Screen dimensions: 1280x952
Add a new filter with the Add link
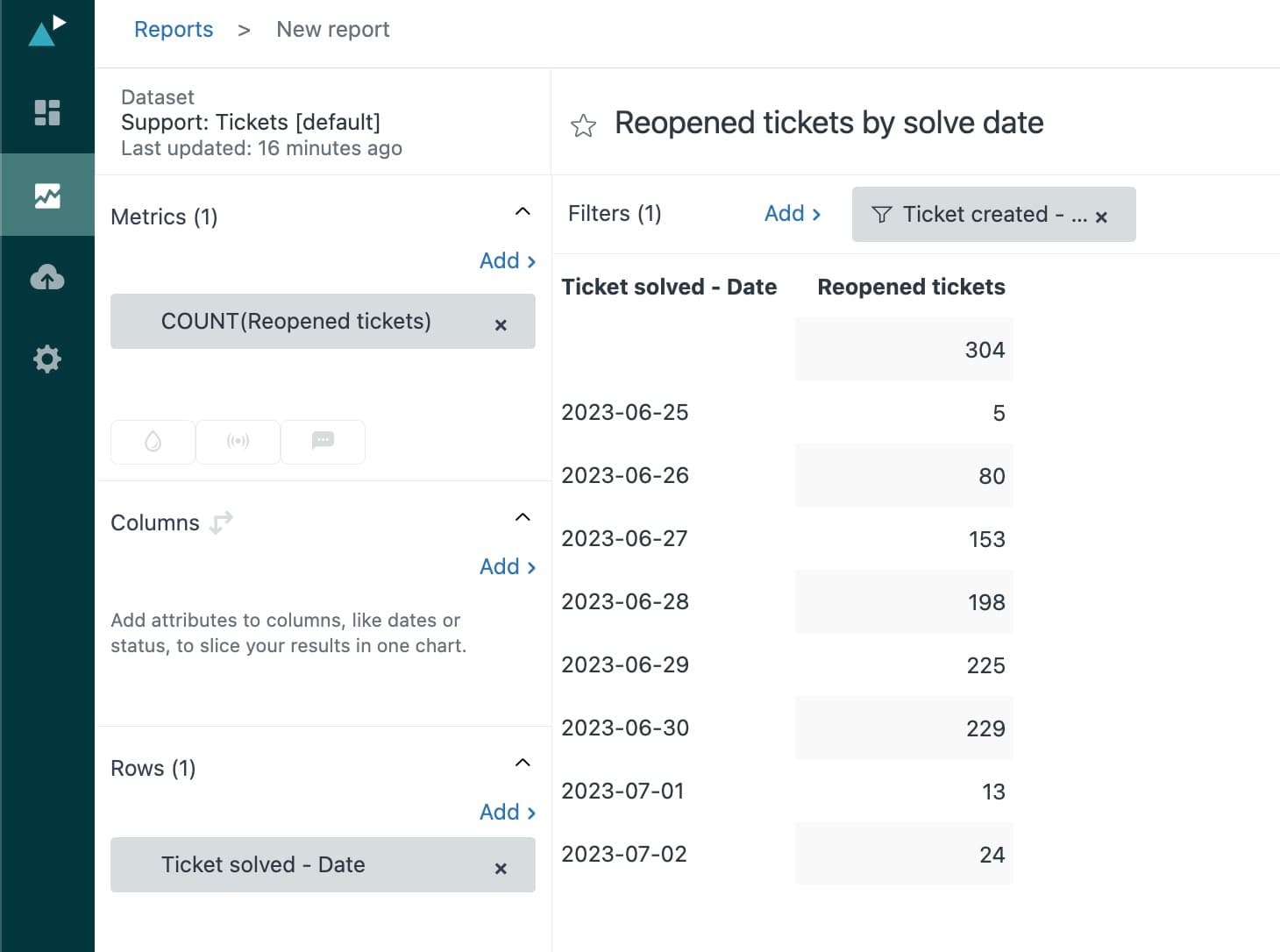[x=787, y=213]
